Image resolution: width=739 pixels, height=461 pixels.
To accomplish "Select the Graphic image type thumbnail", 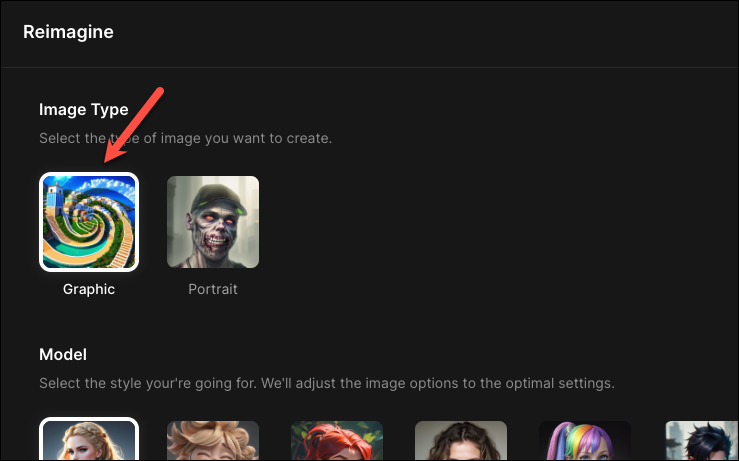I will click(x=89, y=222).
